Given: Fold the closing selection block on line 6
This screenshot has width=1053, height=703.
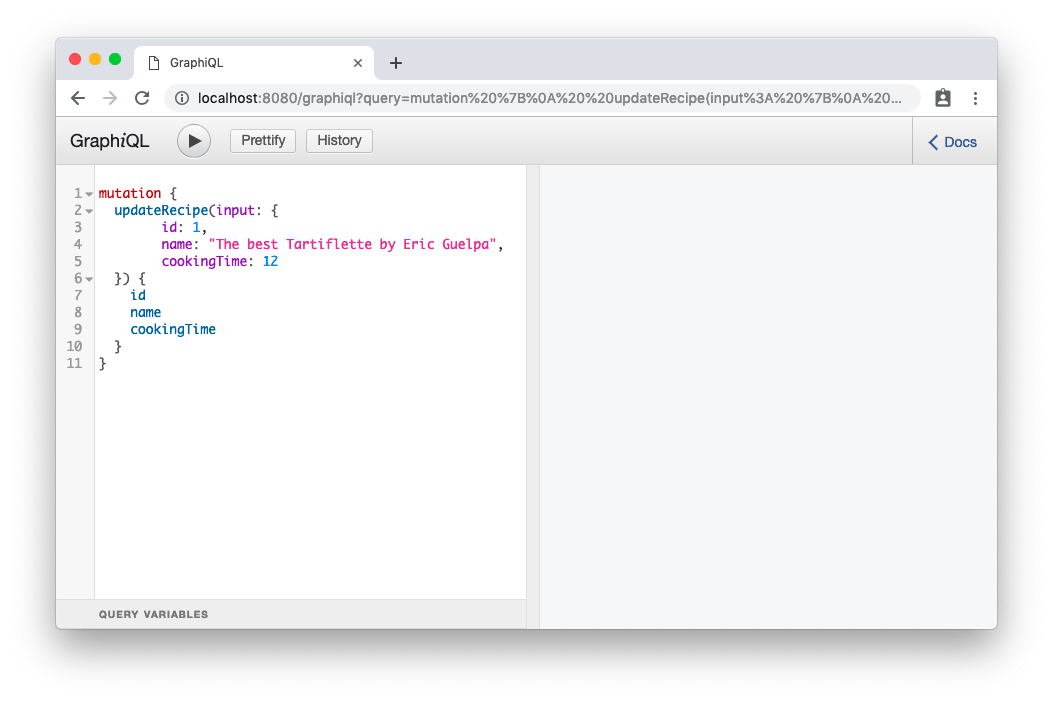Looking at the screenshot, I should pyautogui.click(x=88, y=278).
